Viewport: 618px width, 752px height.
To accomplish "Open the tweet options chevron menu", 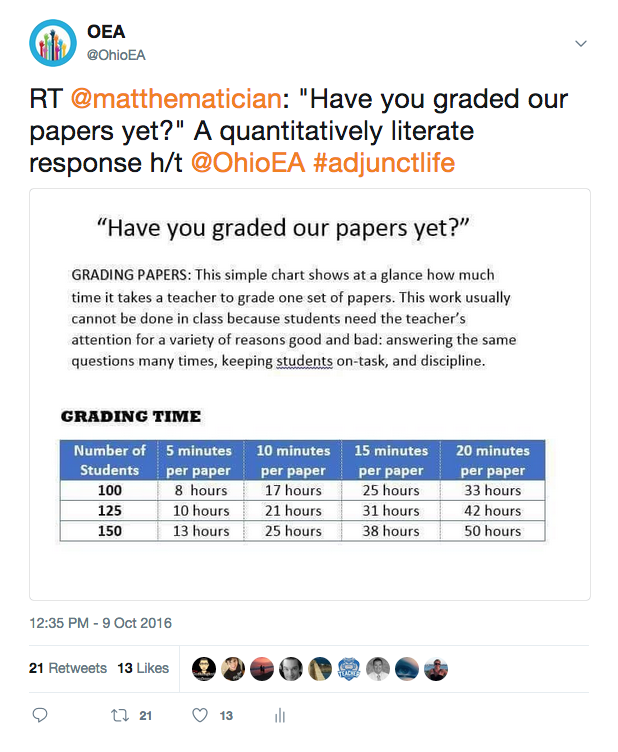I will [x=581, y=44].
